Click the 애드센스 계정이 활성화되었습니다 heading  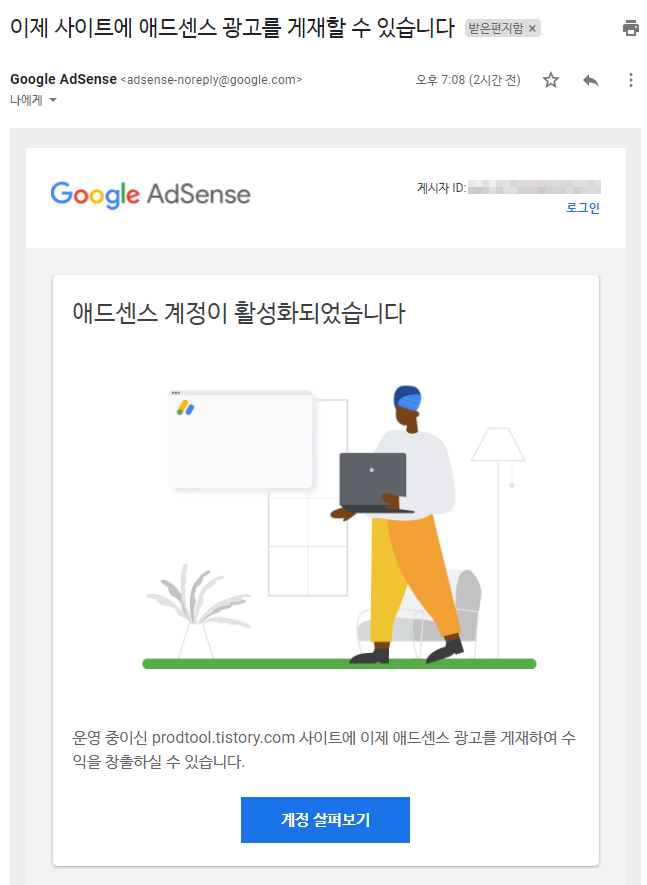coord(239,313)
